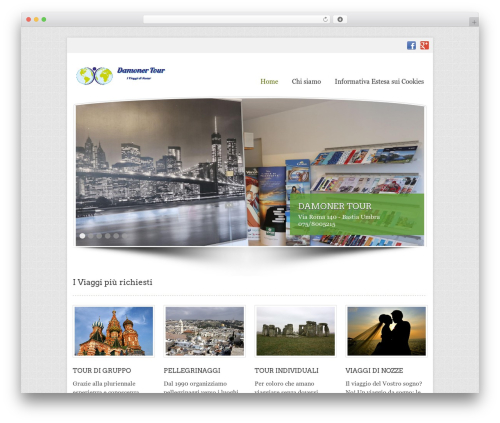The width and height of the screenshot is (500, 423).
Task: Click the green DAMONER TOUR slide caption
Action: pos(357,214)
